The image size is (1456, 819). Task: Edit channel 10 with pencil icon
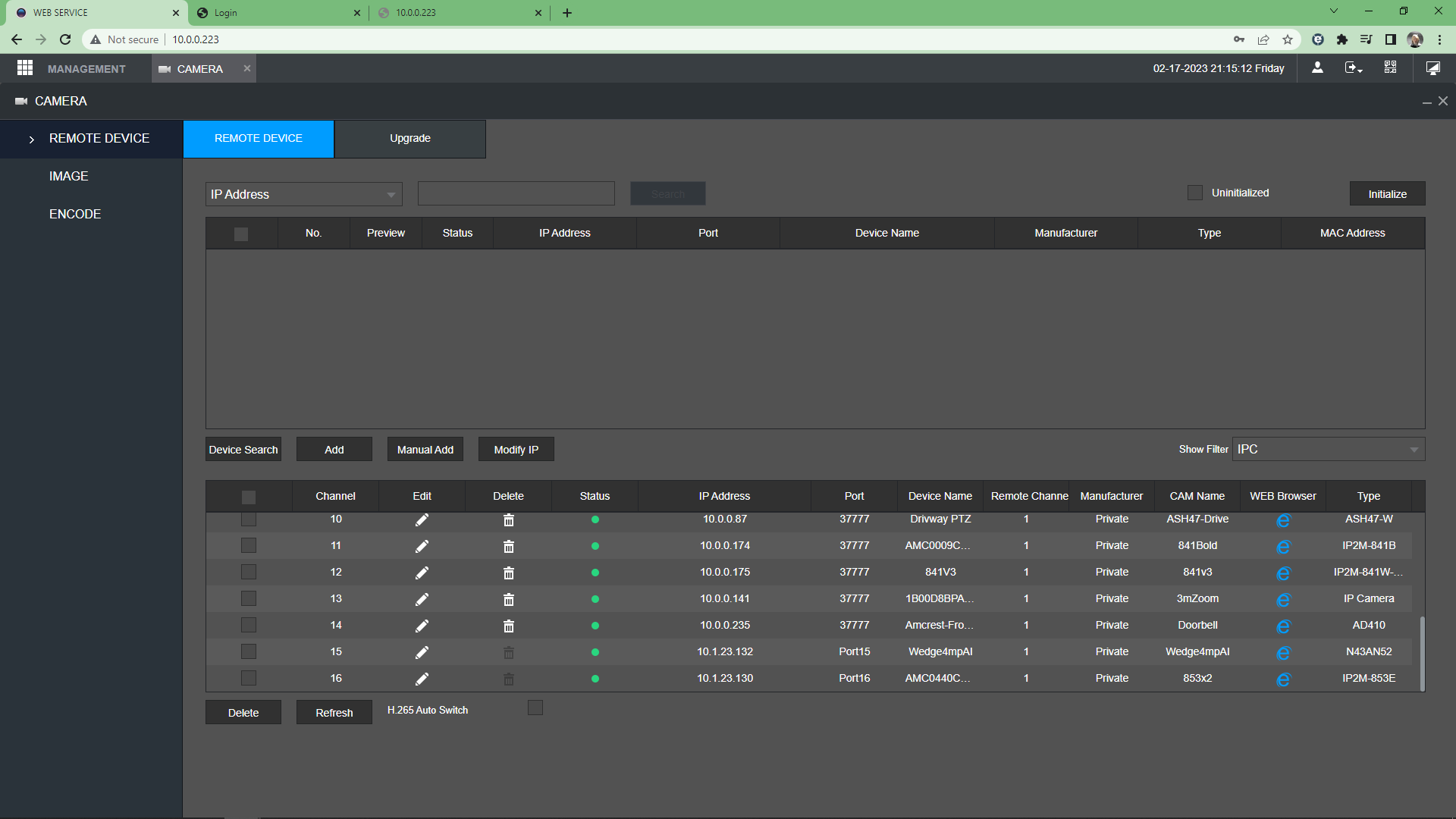tap(422, 519)
